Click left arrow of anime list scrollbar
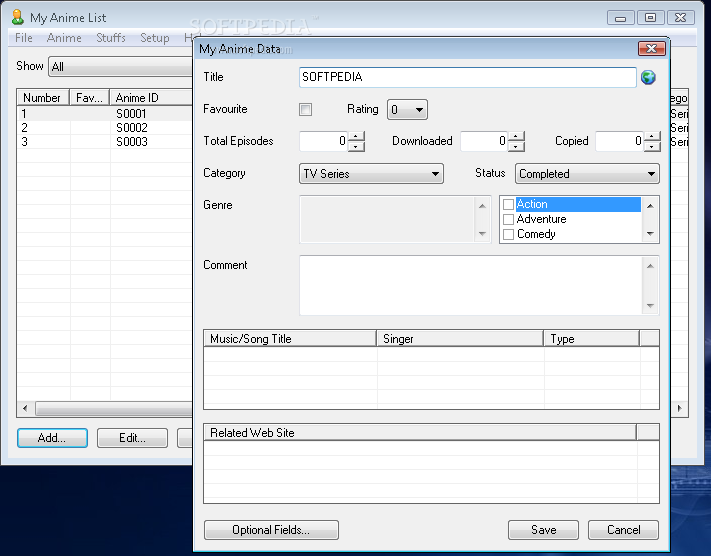711x556 pixels. (25, 408)
